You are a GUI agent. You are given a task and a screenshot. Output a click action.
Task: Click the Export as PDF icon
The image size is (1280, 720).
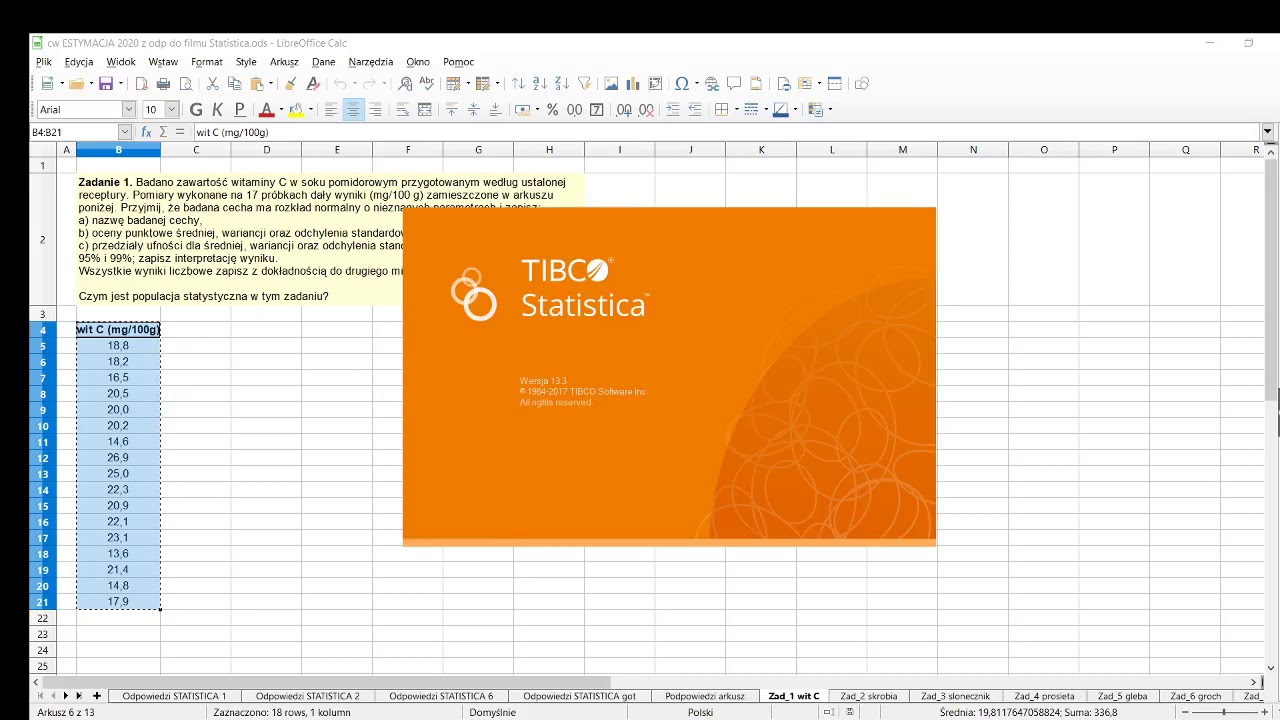click(x=142, y=84)
